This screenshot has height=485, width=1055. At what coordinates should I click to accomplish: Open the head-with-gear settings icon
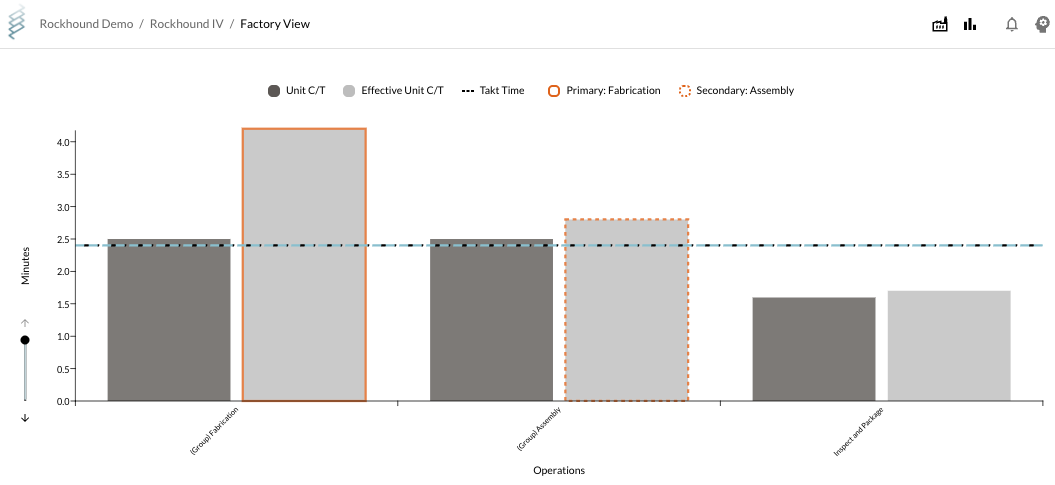click(1042, 25)
